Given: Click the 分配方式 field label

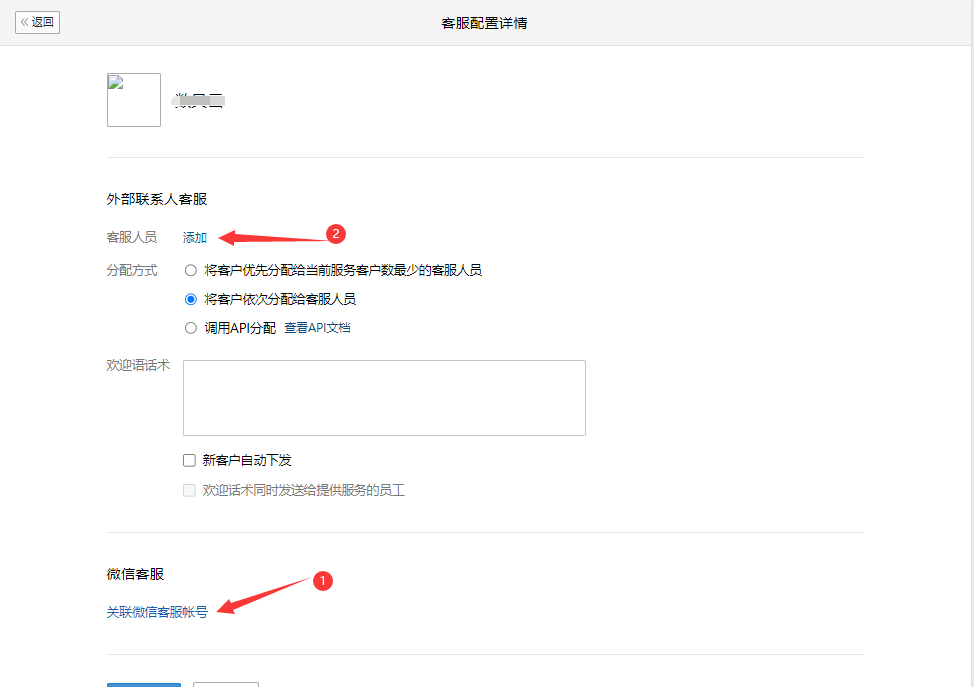Looking at the screenshot, I should click(x=131, y=270).
